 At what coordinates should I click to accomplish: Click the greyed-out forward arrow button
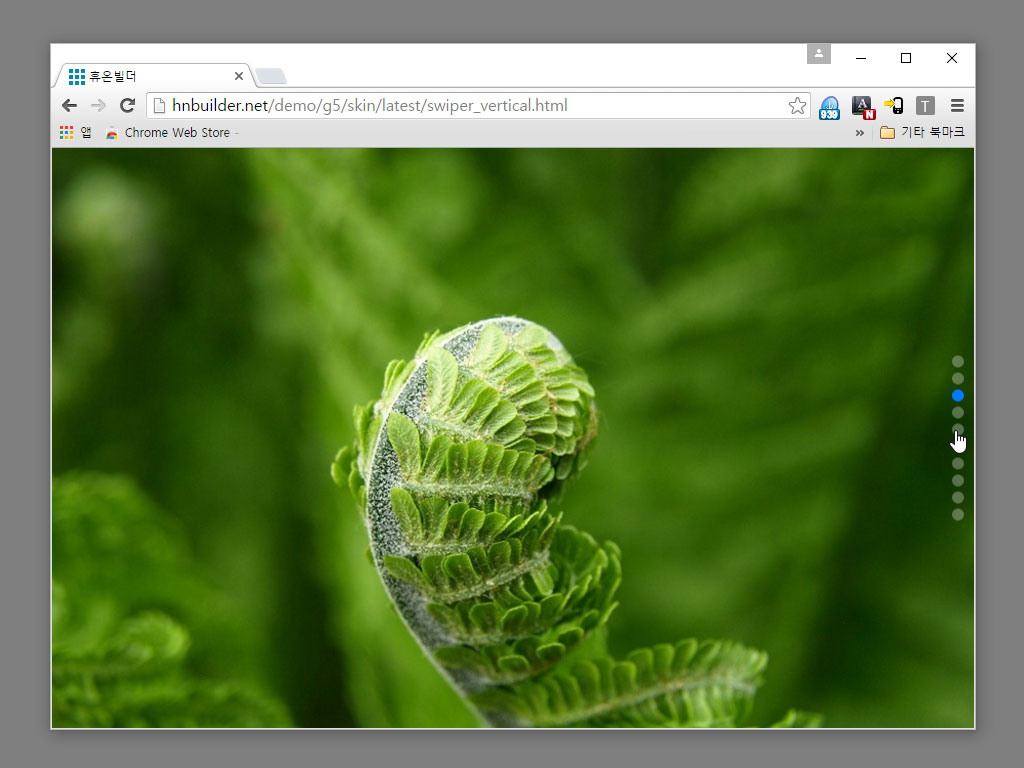(98, 106)
